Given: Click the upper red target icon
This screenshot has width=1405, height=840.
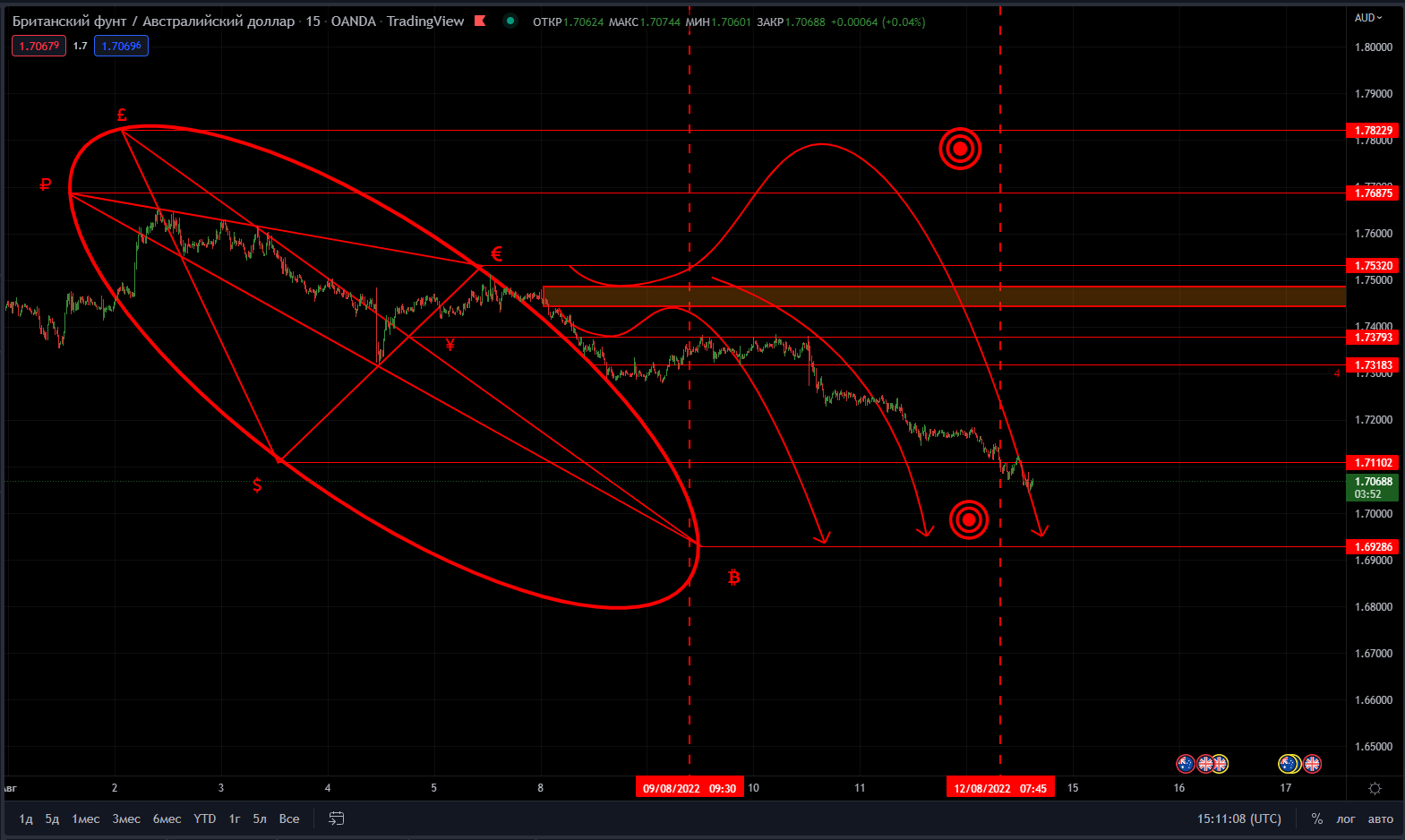Looking at the screenshot, I should (x=960, y=149).
